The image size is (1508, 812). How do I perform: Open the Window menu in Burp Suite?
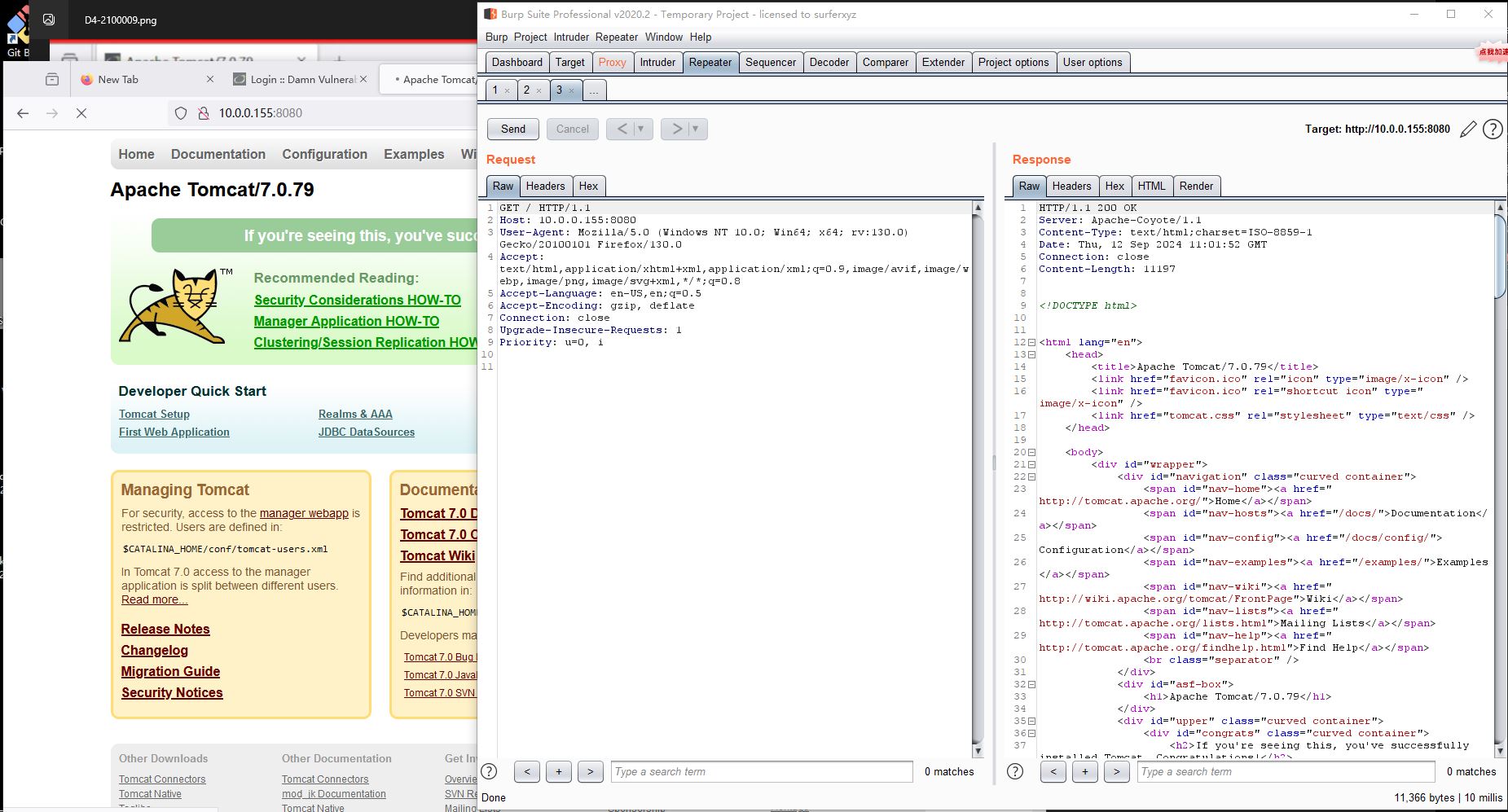point(664,37)
